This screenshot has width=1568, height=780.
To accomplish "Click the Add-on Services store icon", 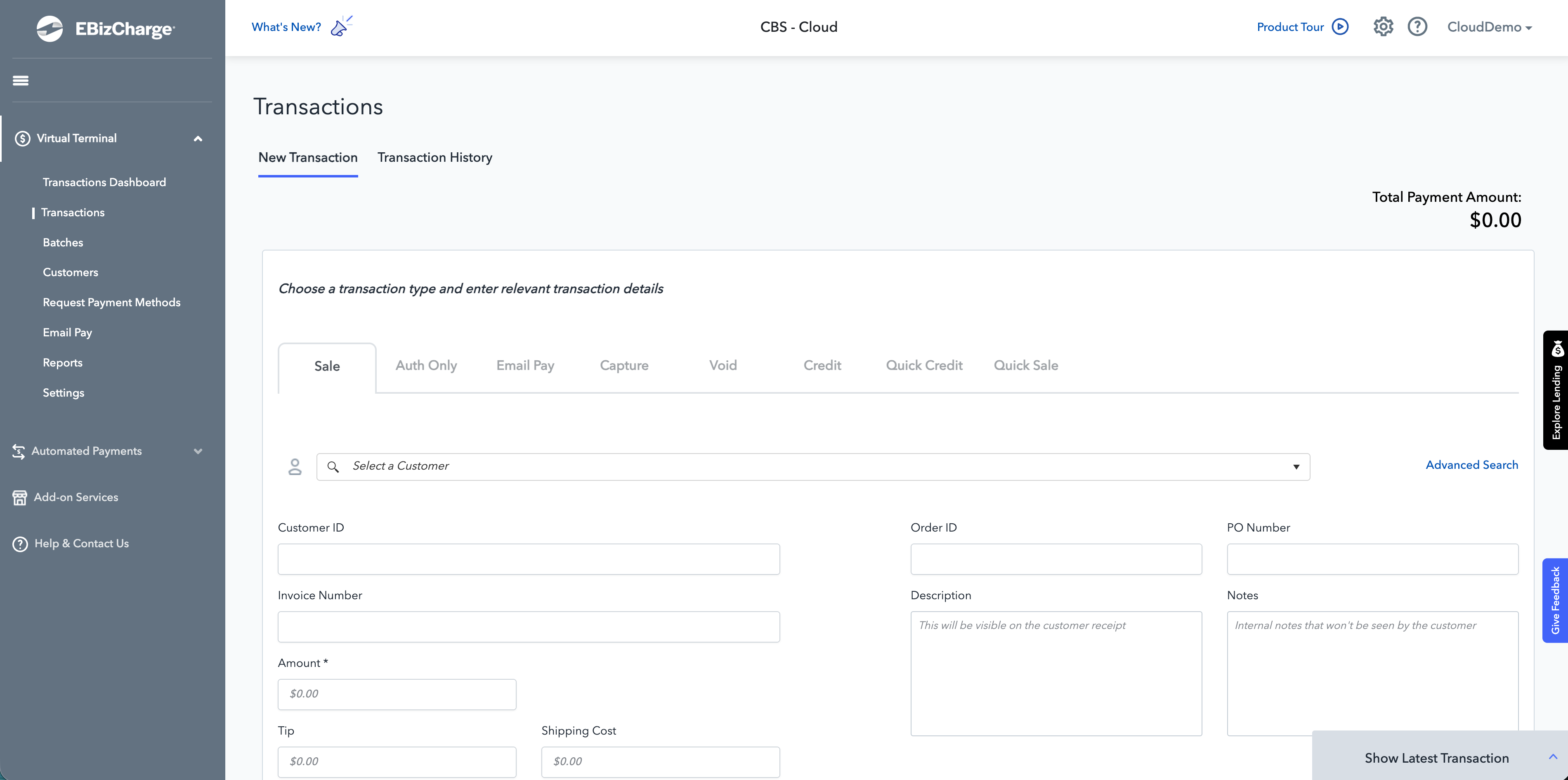I will pyautogui.click(x=19, y=497).
